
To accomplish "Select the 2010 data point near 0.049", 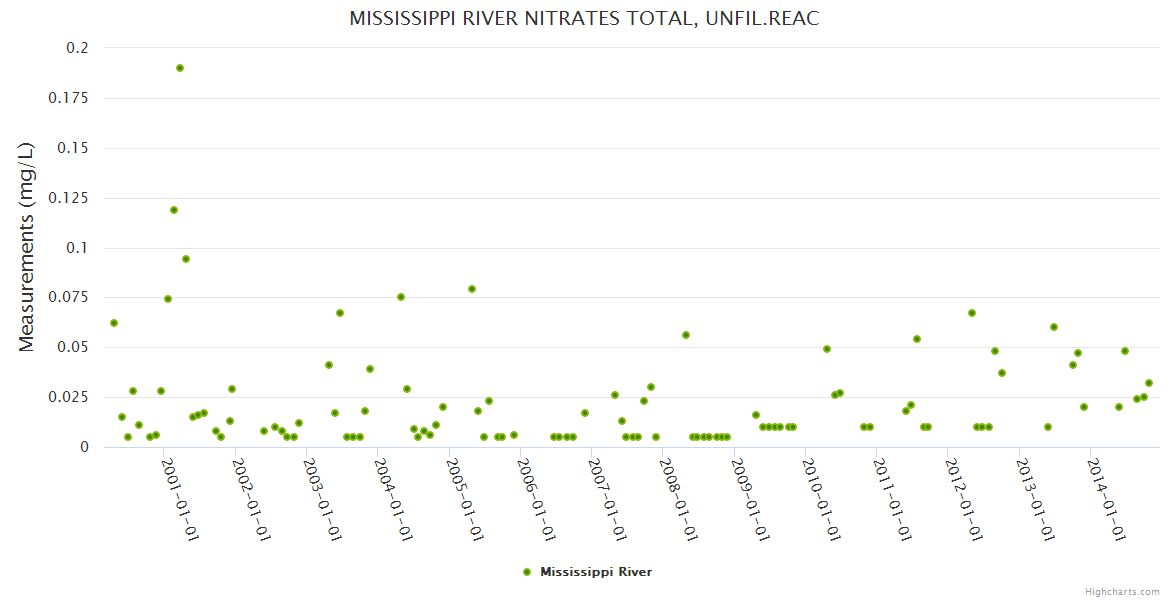I will pyautogui.click(x=827, y=349).
